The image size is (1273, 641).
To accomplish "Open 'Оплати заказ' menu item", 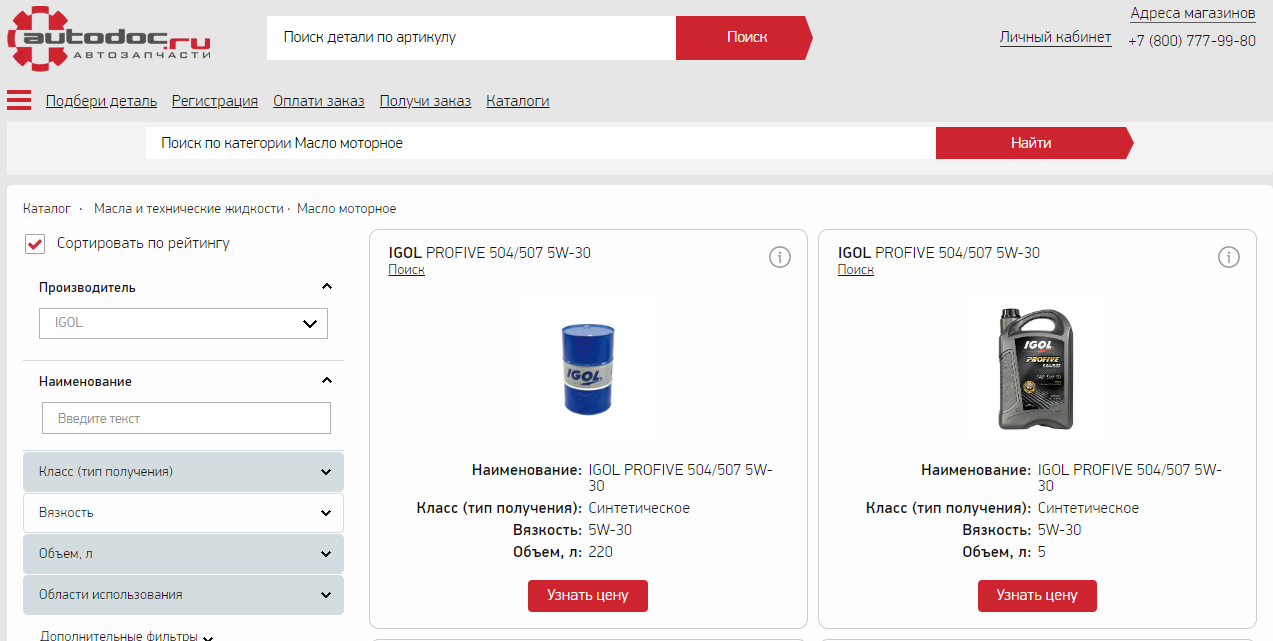I will [319, 101].
